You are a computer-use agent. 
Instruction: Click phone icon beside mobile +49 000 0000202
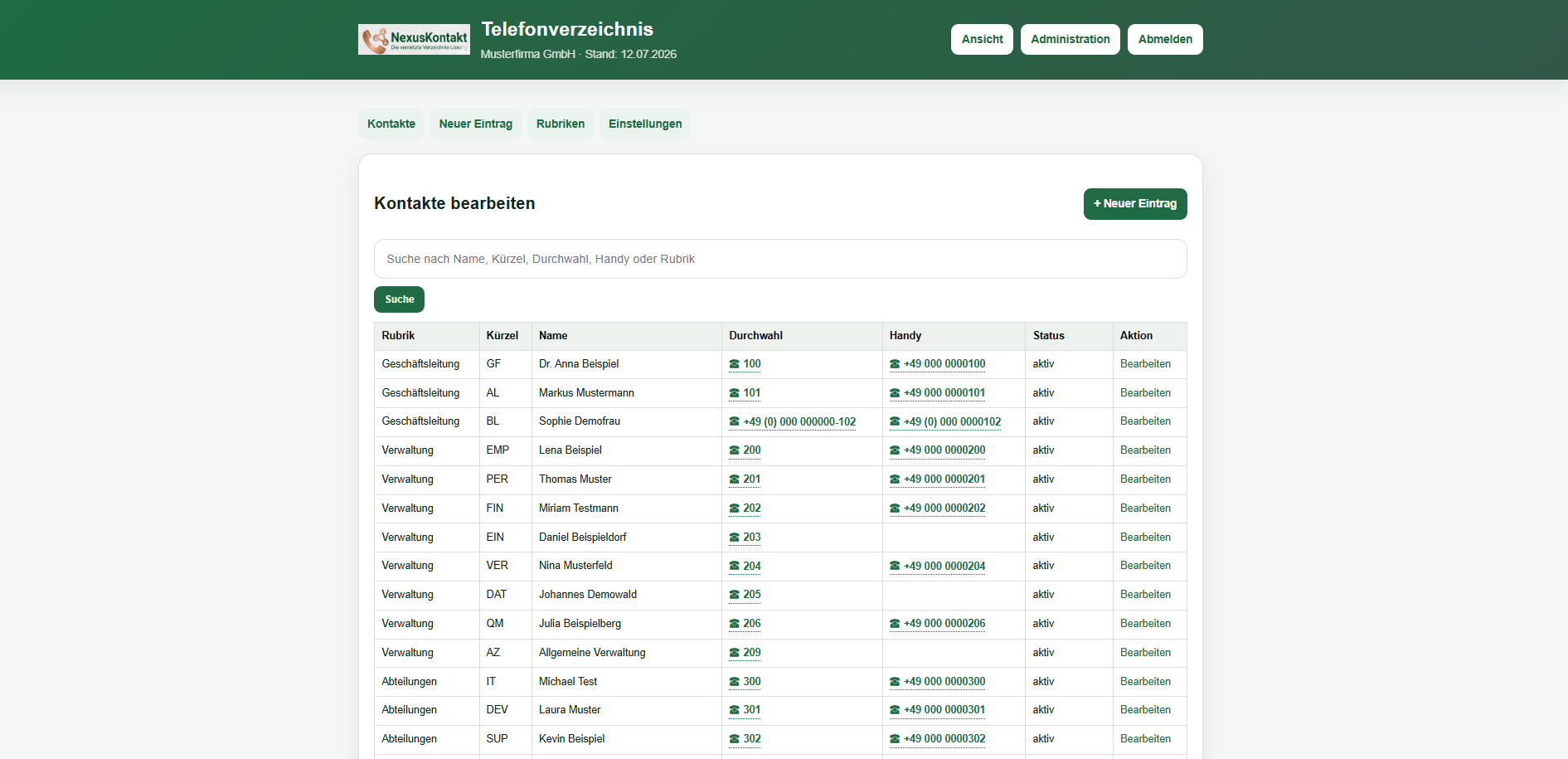point(895,508)
